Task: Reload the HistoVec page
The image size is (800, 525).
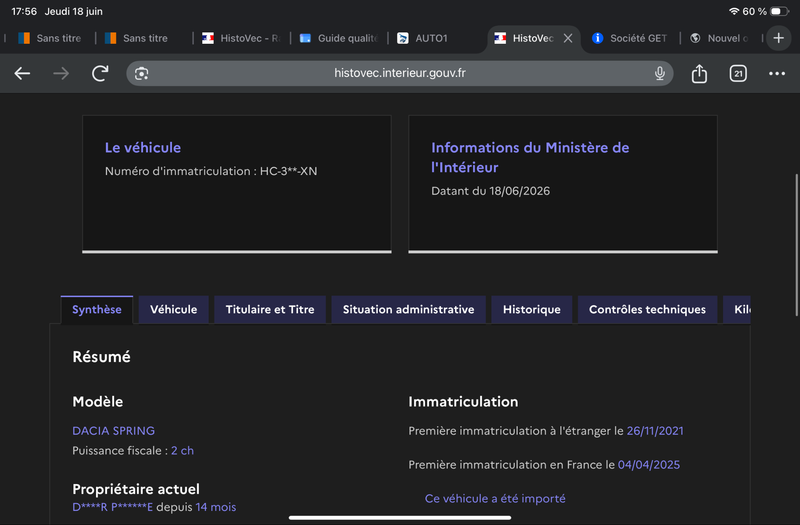Action: [x=100, y=73]
